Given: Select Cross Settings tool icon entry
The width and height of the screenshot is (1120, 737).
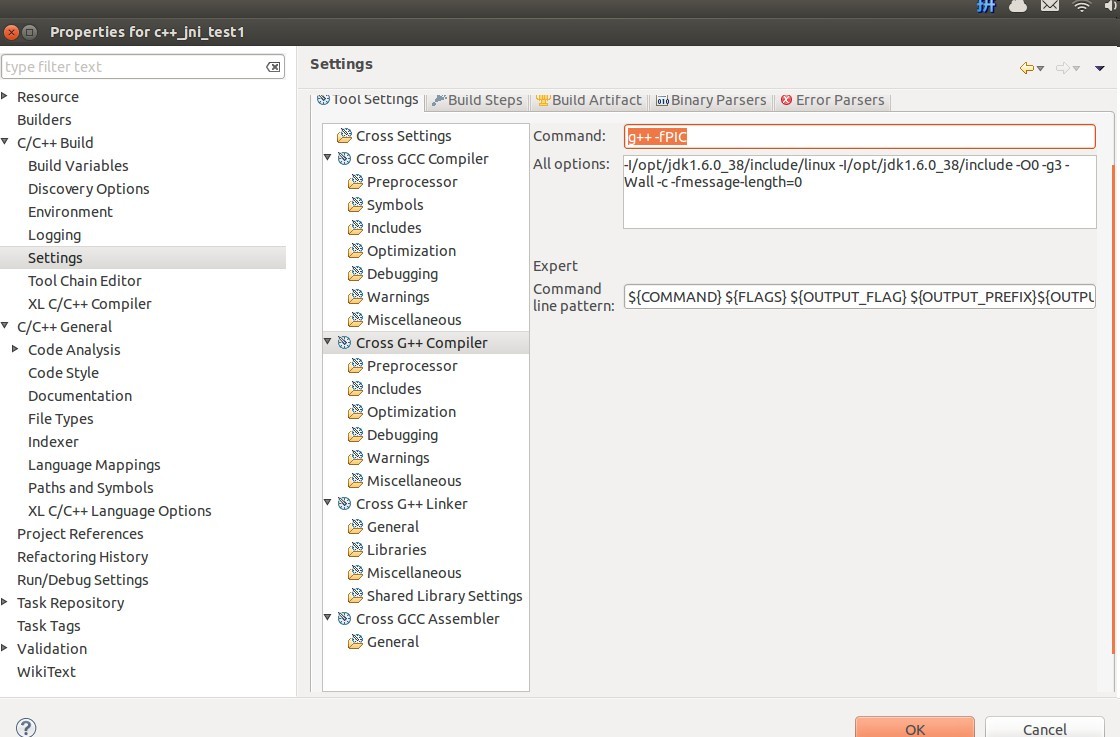Looking at the screenshot, I should (x=345, y=136).
